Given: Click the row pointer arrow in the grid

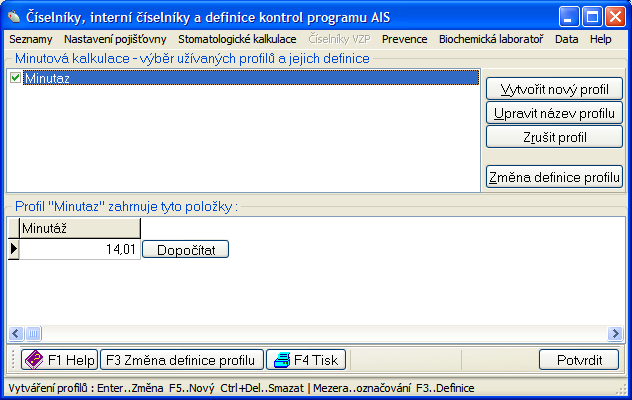Looking at the screenshot, I should tap(14, 249).
